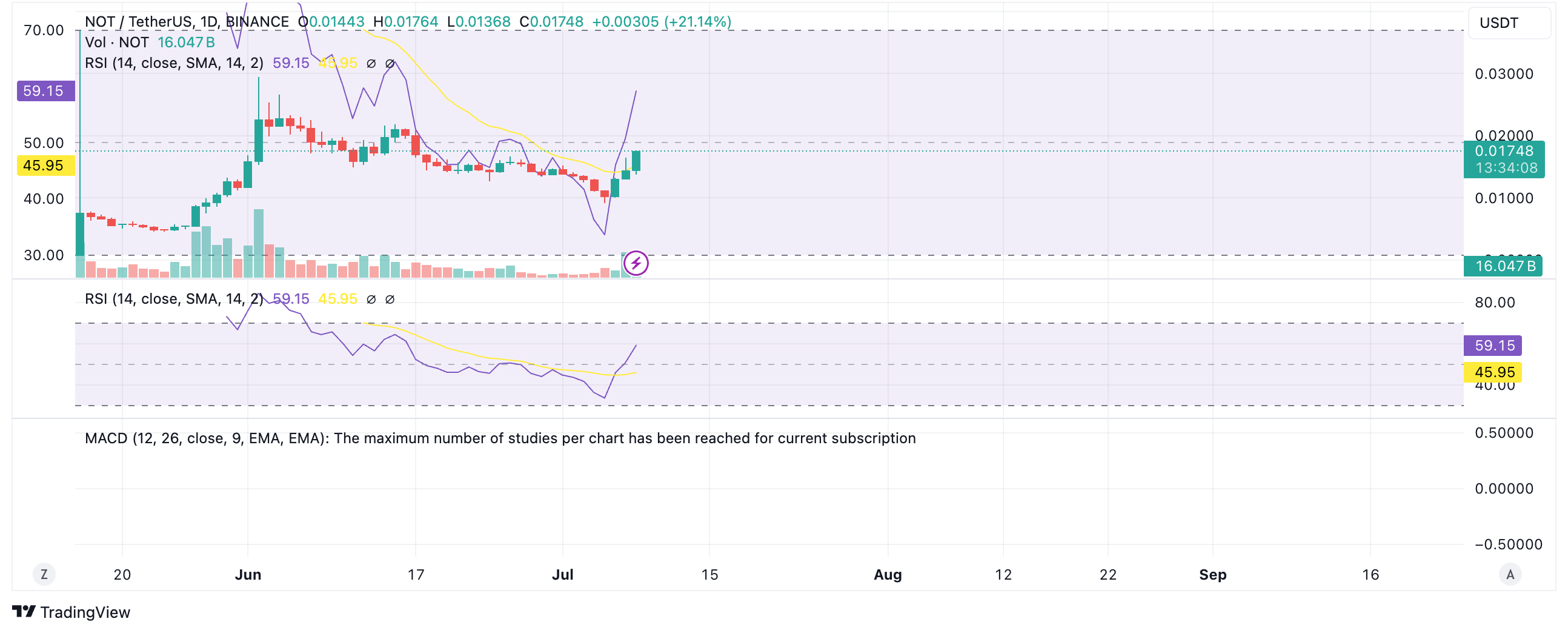Click the 0.00000 value on MACD scale
1568x633 pixels.
coord(1504,488)
